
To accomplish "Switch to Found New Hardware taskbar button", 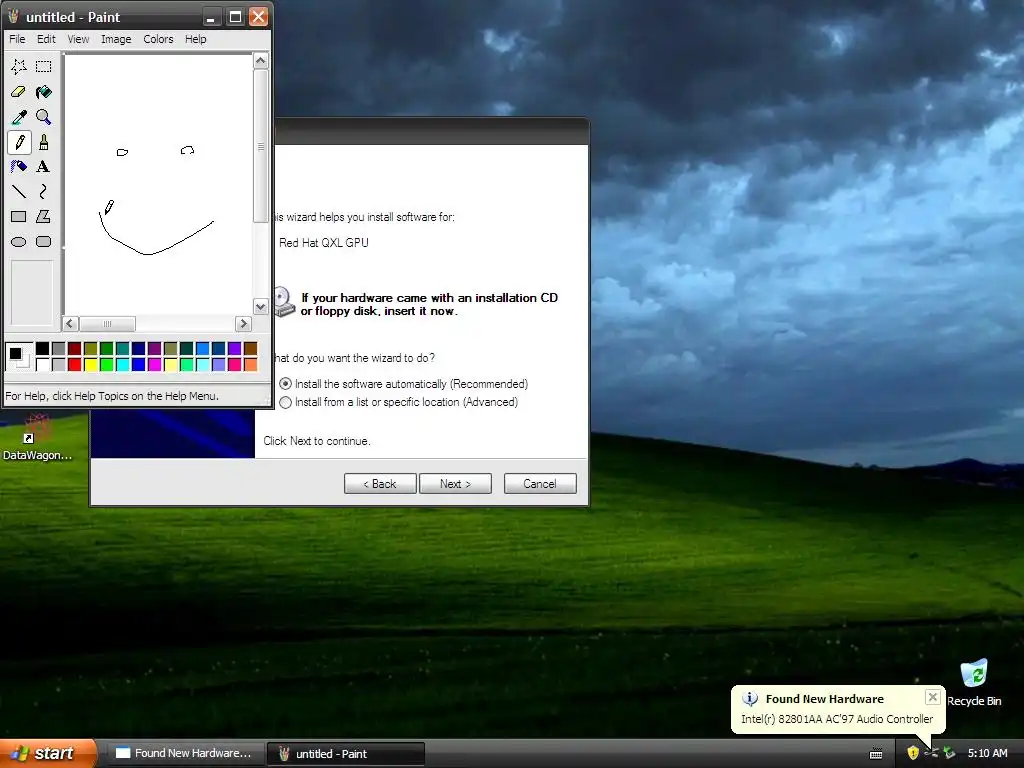I will coord(185,754).
